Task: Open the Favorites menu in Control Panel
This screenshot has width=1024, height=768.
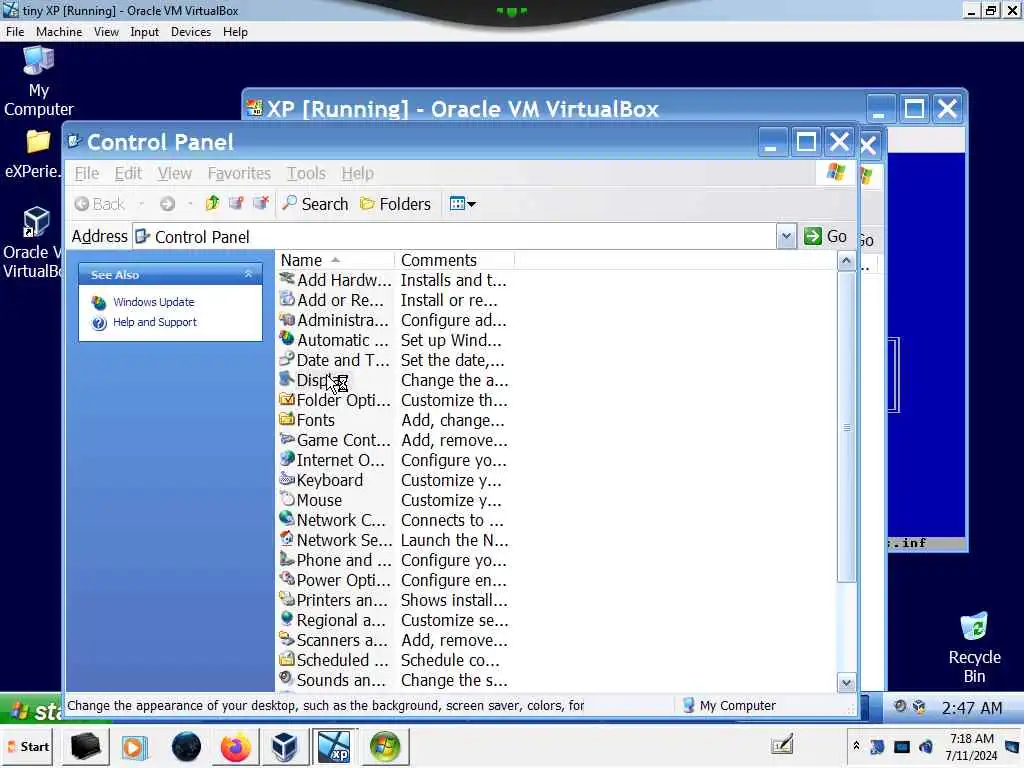Action: (239, 174)
